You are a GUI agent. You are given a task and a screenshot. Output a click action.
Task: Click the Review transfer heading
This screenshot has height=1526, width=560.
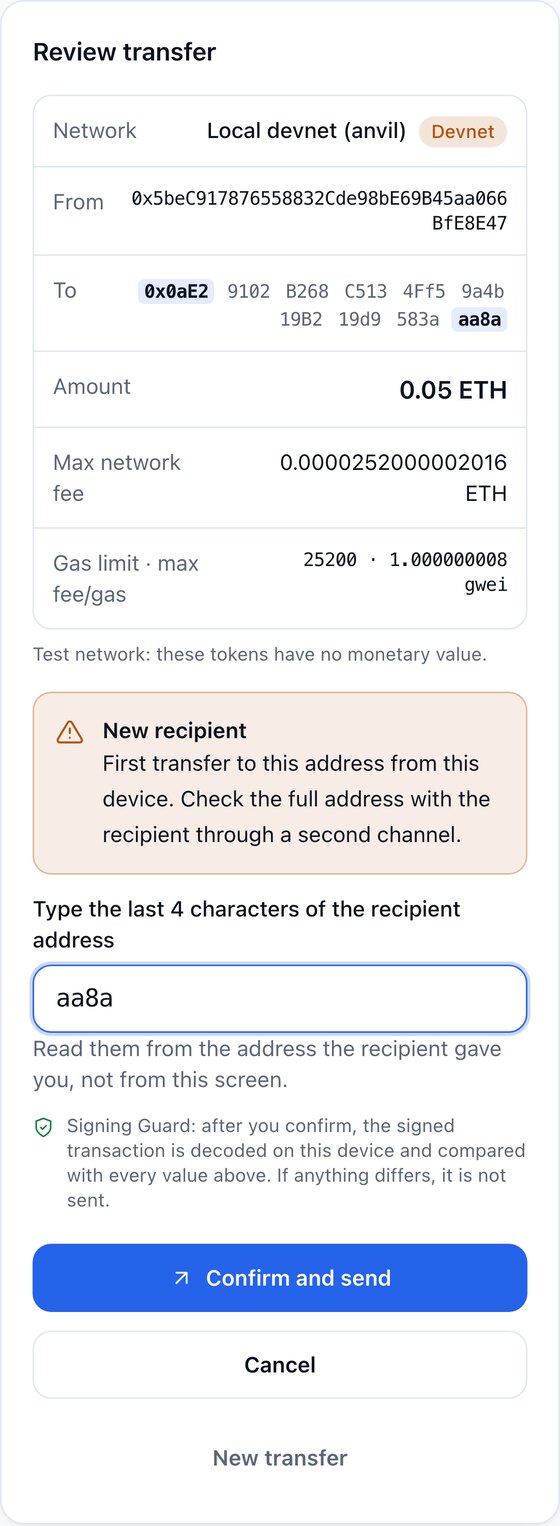[125, 52]
